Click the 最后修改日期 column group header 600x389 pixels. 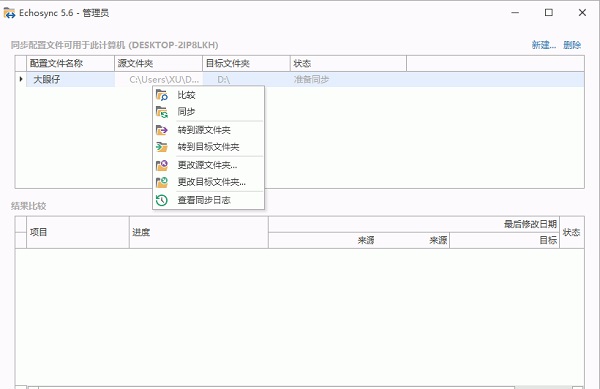pos(414,224)
